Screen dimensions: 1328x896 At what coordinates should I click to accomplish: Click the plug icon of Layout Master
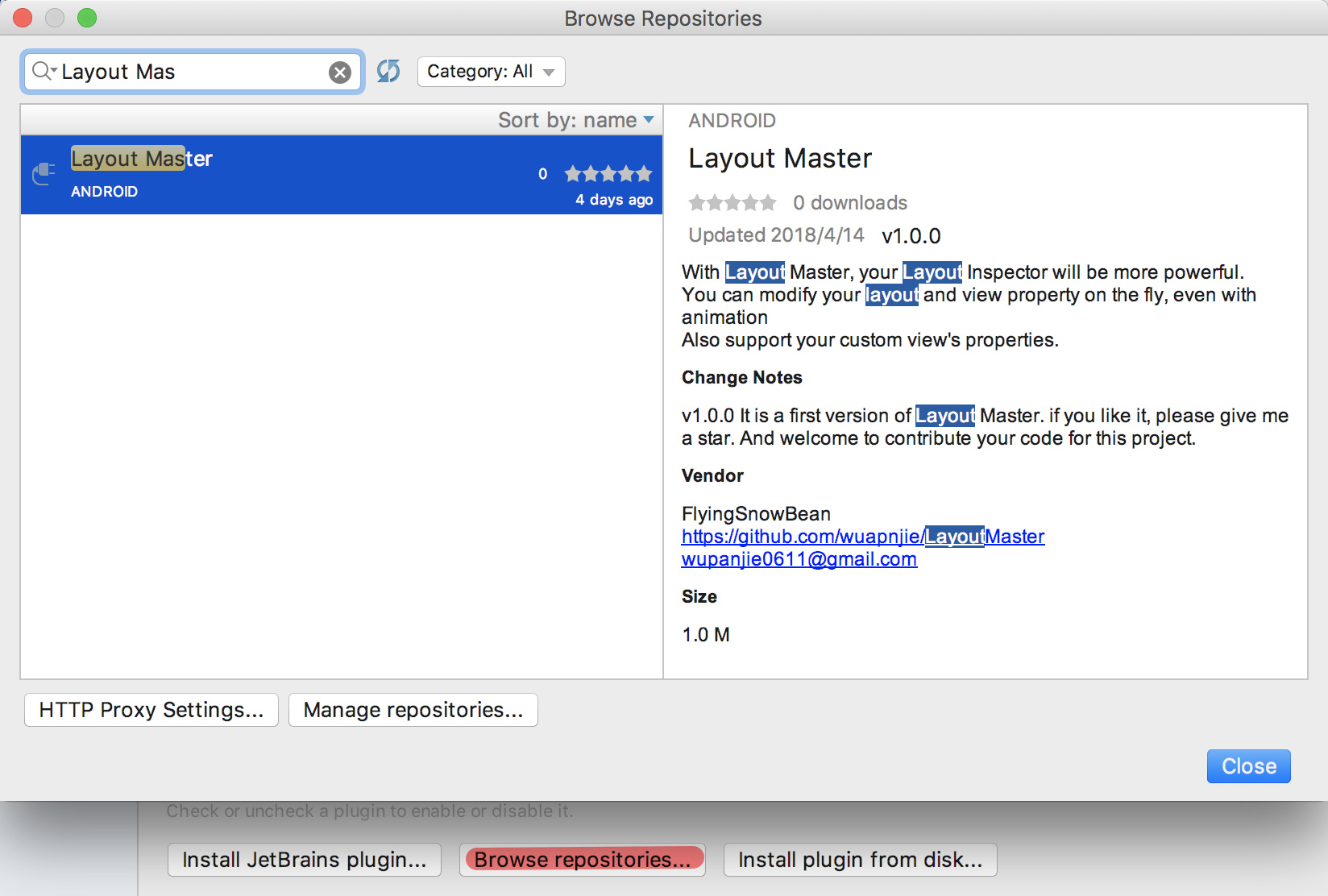44,172
